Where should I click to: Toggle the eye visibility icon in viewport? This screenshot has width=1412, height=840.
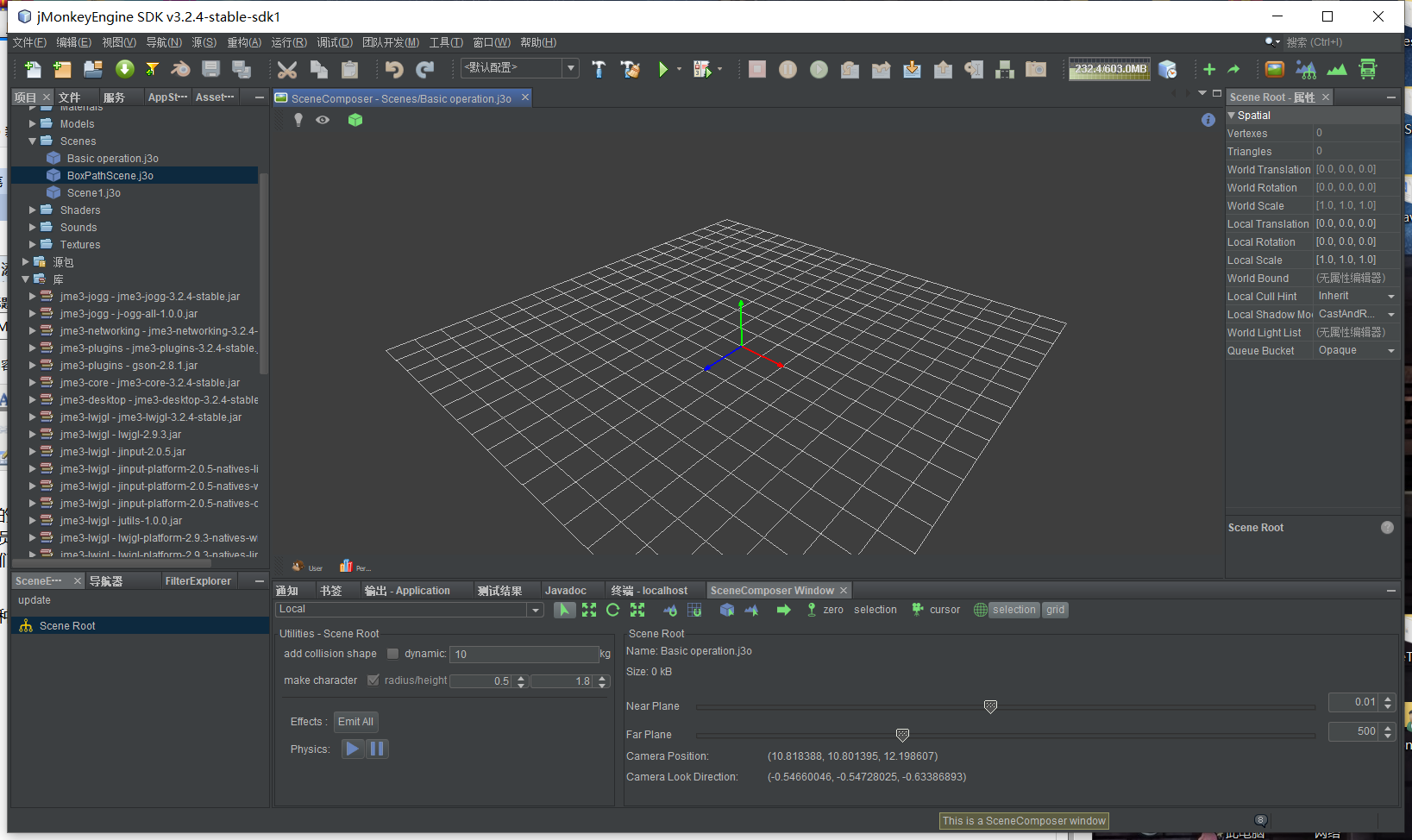click(323, 120)
